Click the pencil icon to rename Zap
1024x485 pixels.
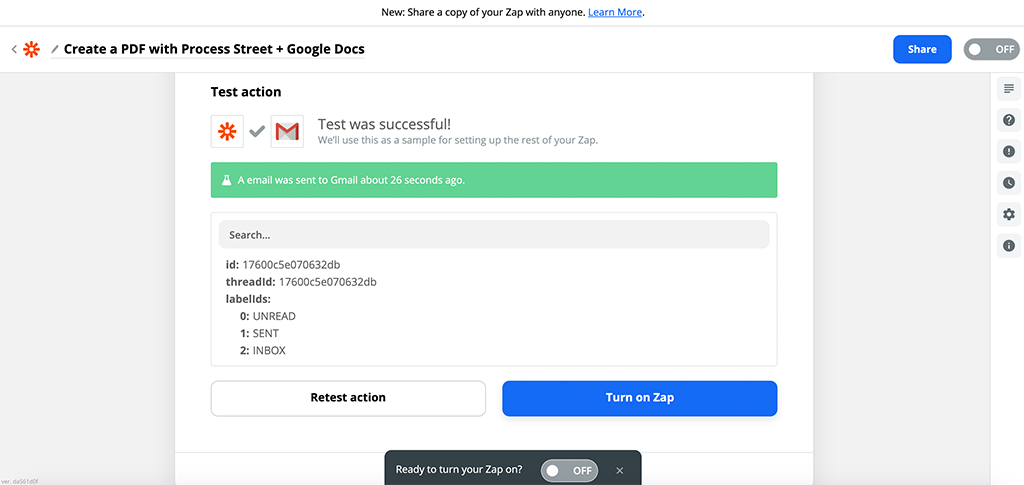click(x=55, y=50)
